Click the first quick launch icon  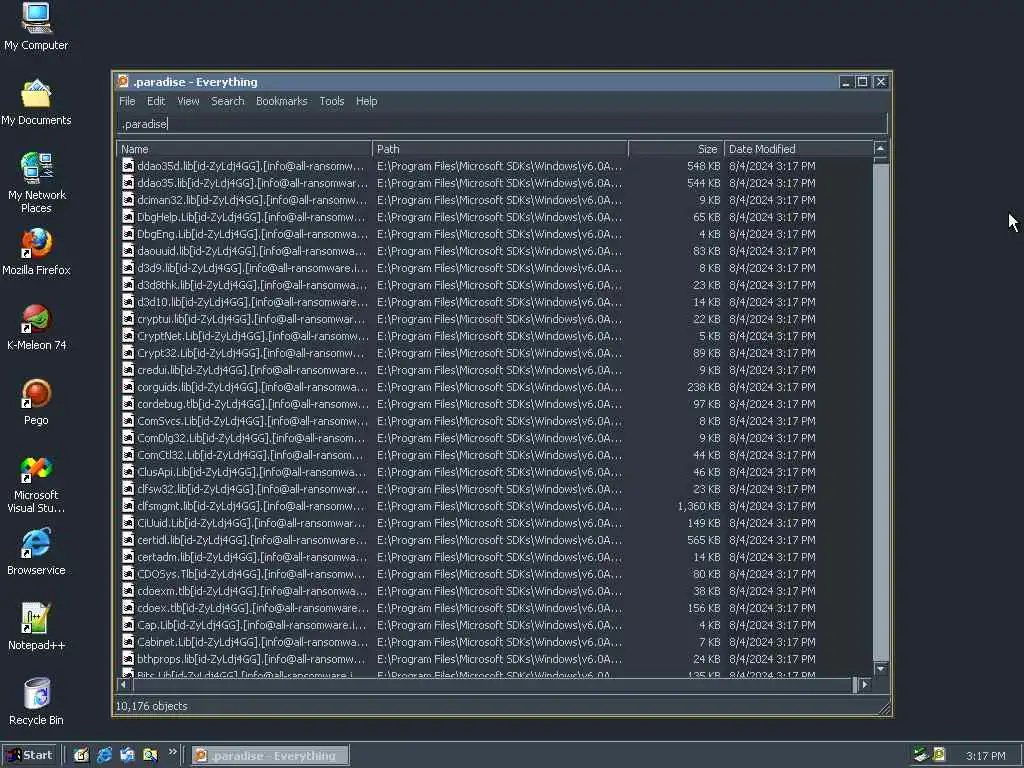pos(81,755)
